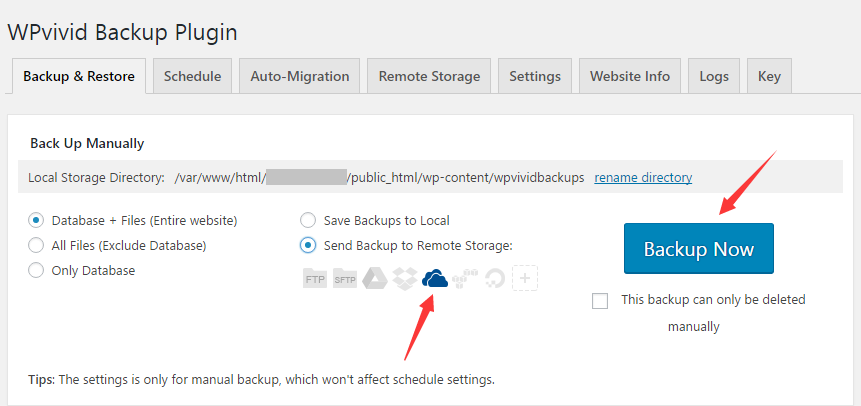The width and height of the screenshot is (861, 406).
Task: Click the 'WPvivid Backup Plugin' title
Action: pos(122,32)
